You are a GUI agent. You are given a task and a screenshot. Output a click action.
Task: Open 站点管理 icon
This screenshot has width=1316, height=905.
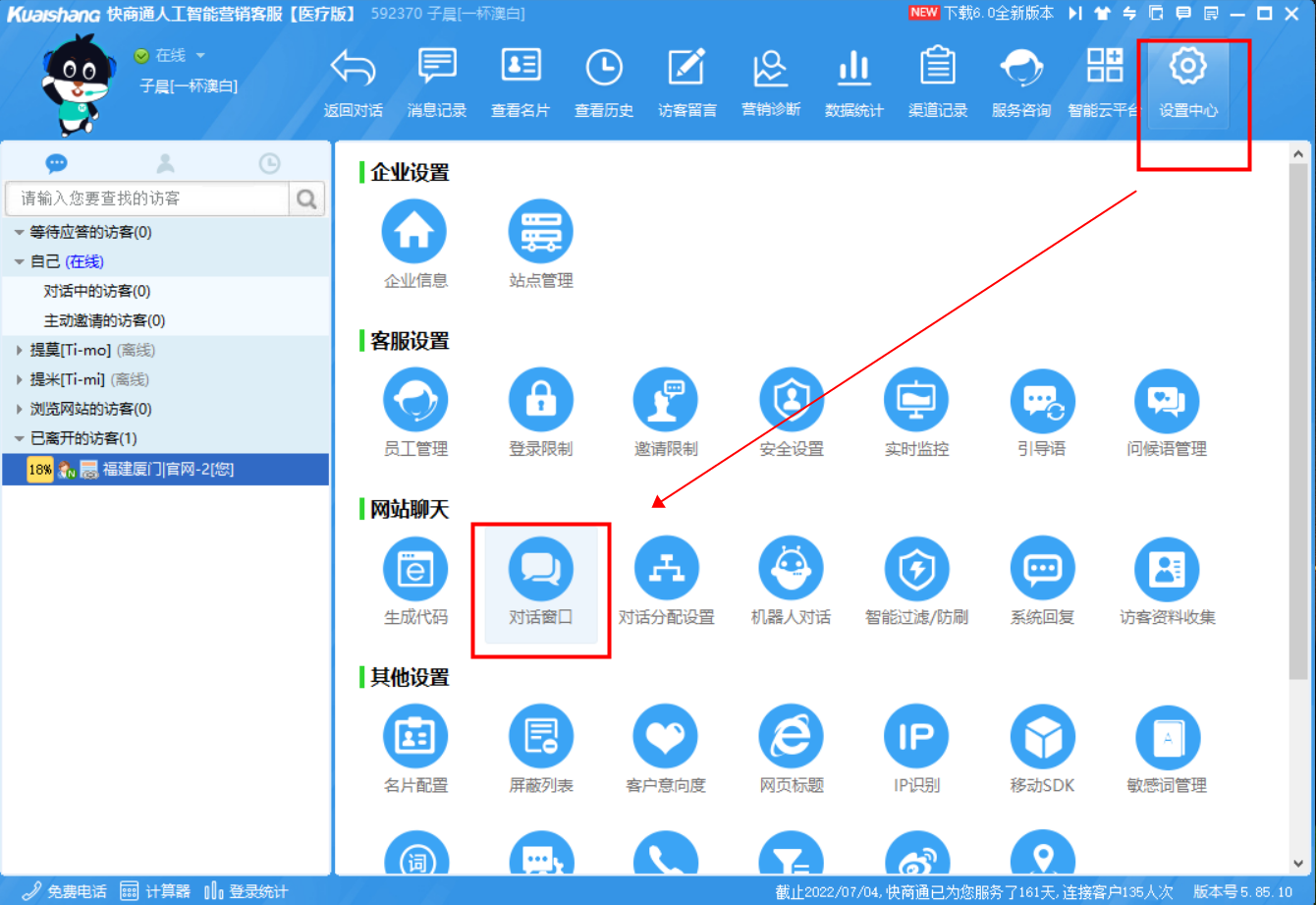click(540, 232)
